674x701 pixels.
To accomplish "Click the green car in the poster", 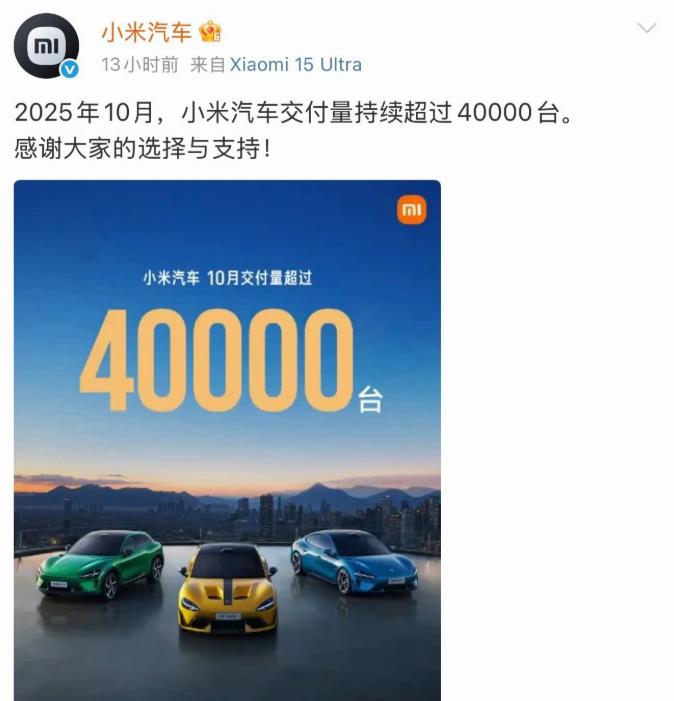I will click(100, 564).
